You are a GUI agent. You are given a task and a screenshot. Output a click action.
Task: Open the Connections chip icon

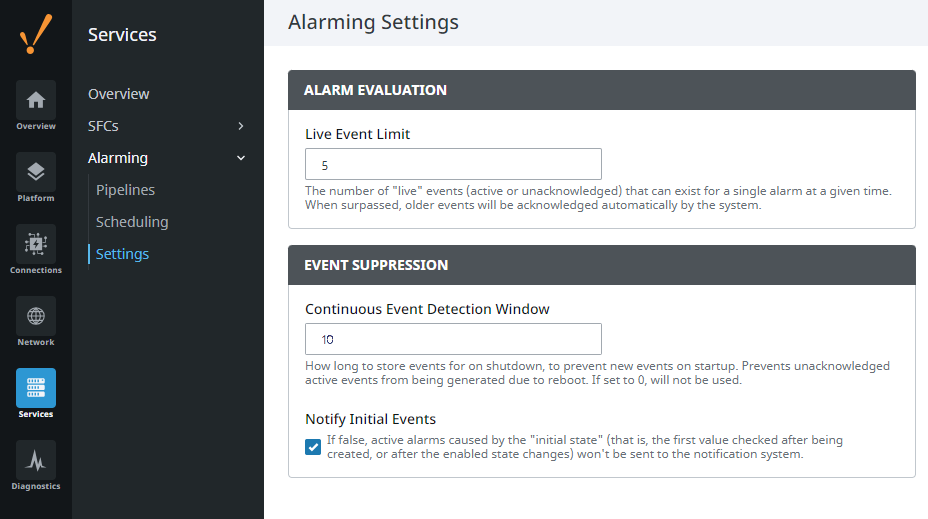tap(36, 244)
